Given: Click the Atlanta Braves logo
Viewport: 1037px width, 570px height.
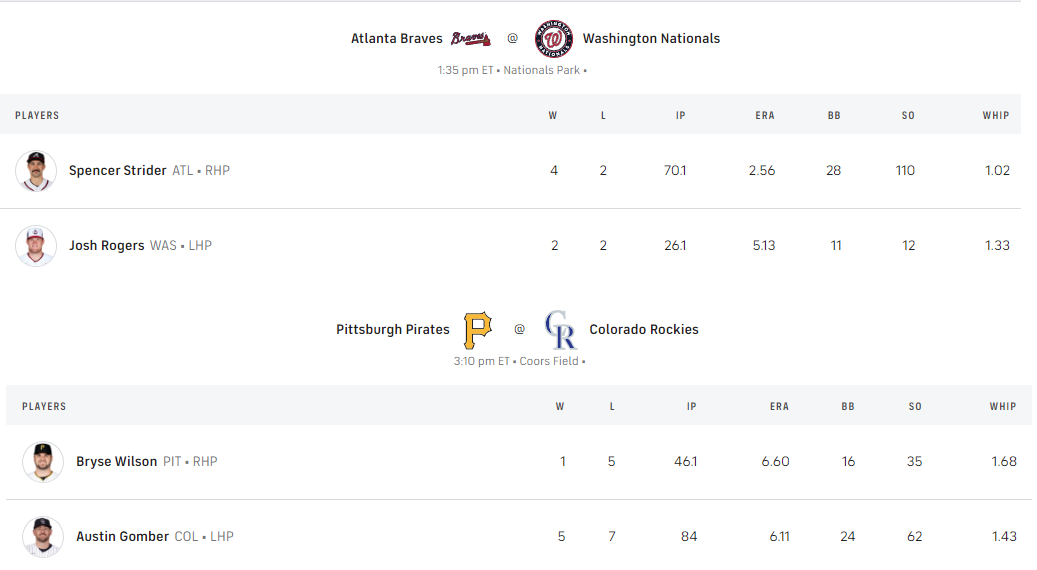Looking at the screenshot, I should 470,39.
